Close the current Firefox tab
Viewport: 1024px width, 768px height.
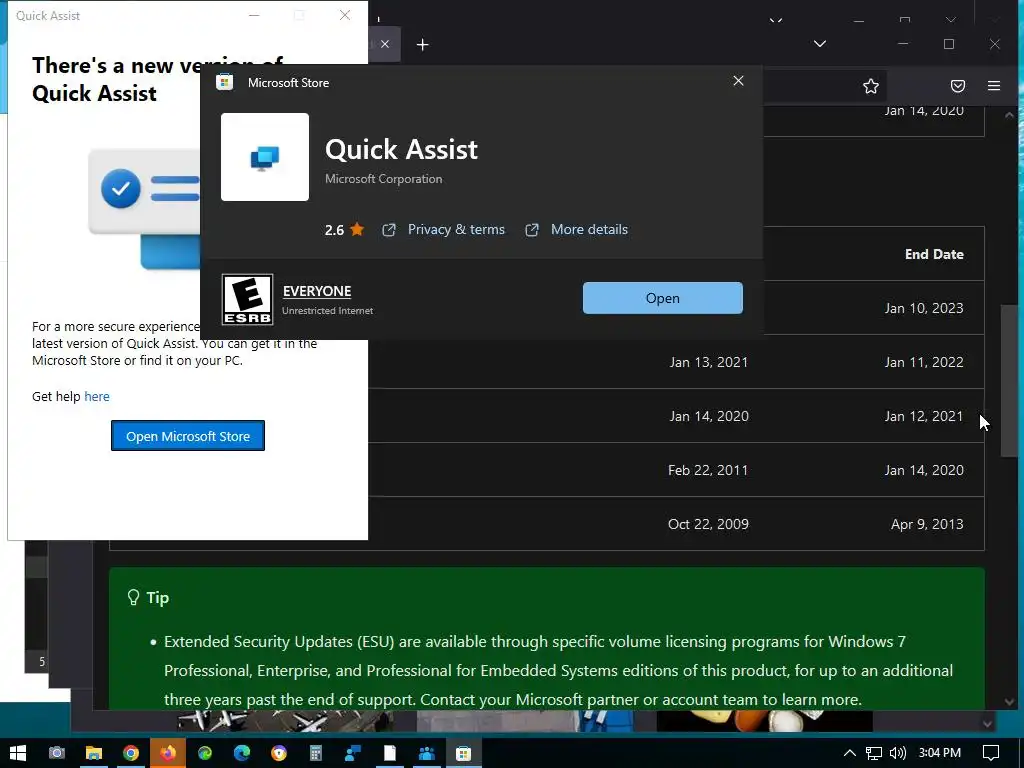click(x=385, y=44)
